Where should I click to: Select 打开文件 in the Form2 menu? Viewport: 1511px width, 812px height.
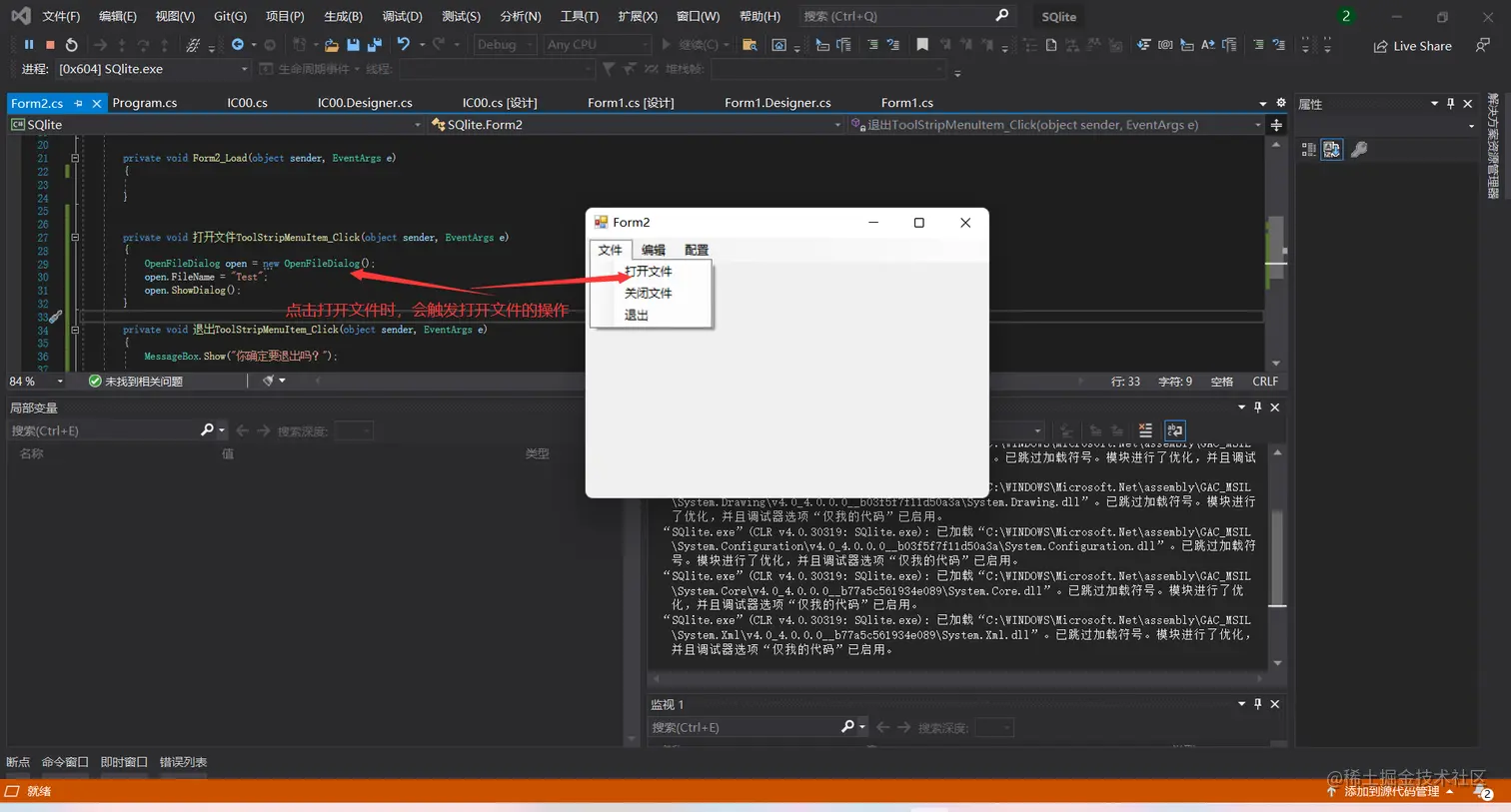click(x=649, y=272)
